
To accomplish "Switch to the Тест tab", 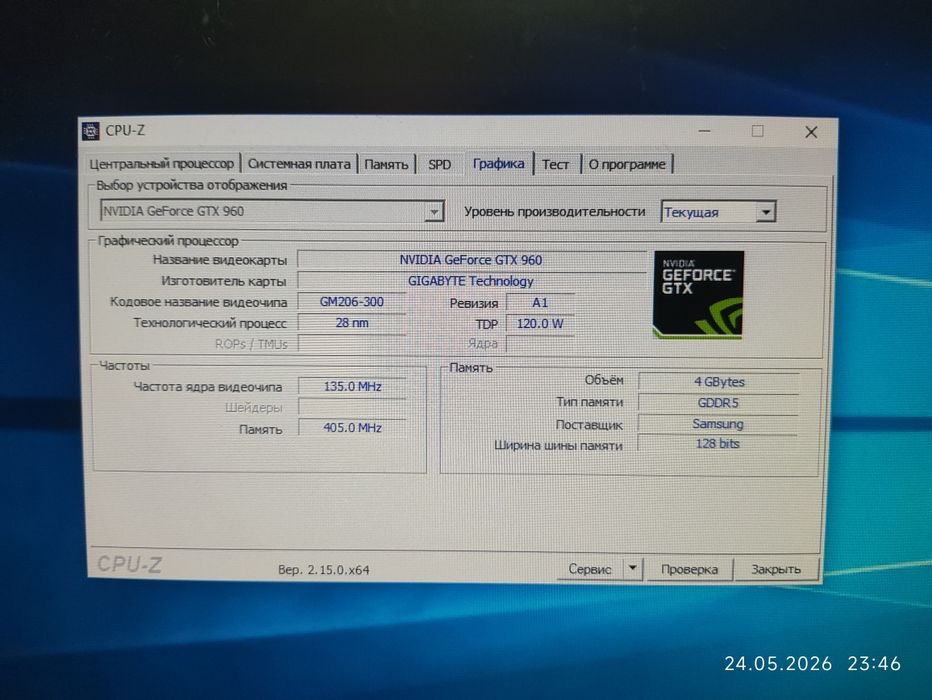I will [x=555, y=165].
